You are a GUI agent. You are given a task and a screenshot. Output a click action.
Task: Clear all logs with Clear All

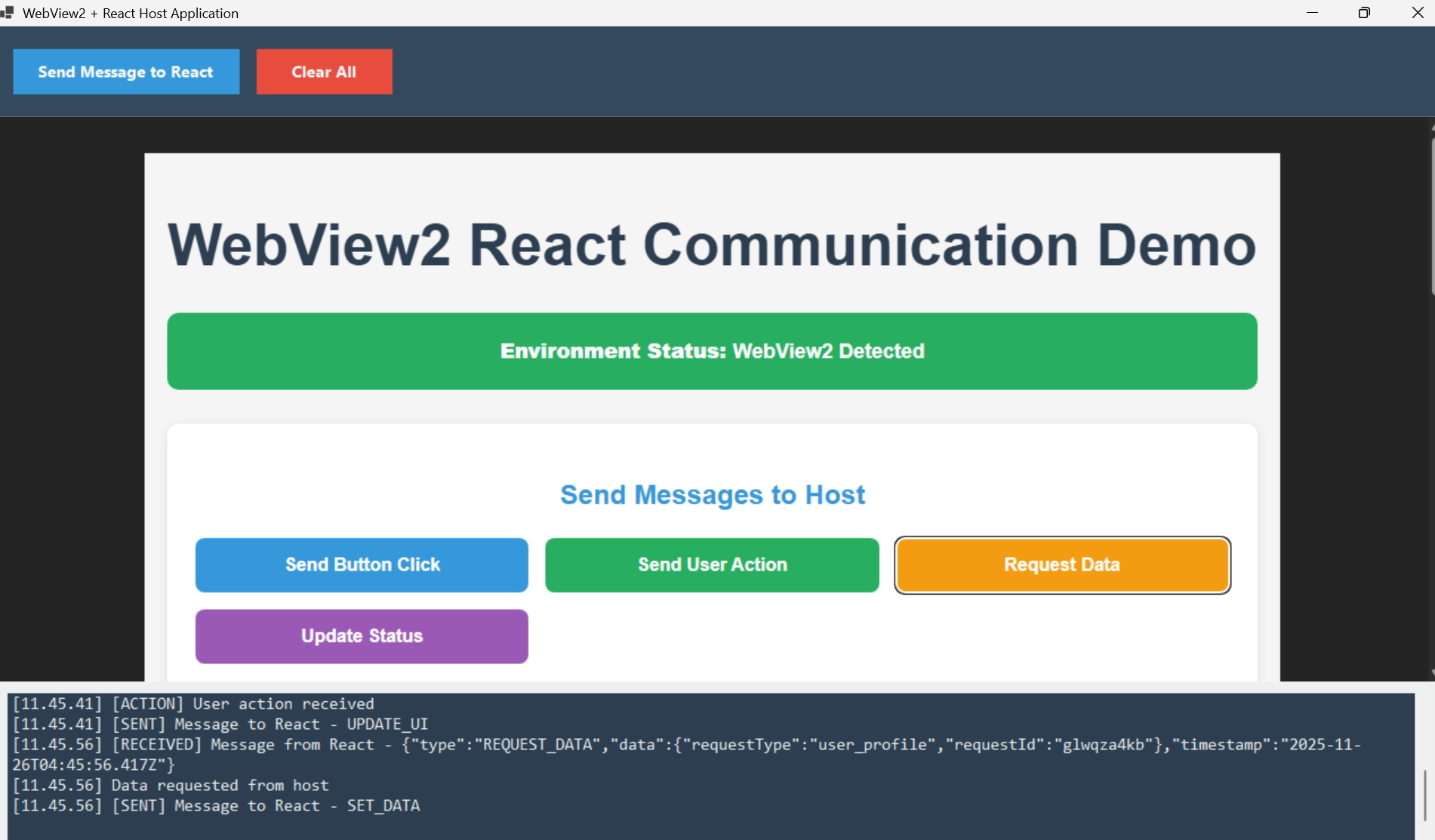324,72
